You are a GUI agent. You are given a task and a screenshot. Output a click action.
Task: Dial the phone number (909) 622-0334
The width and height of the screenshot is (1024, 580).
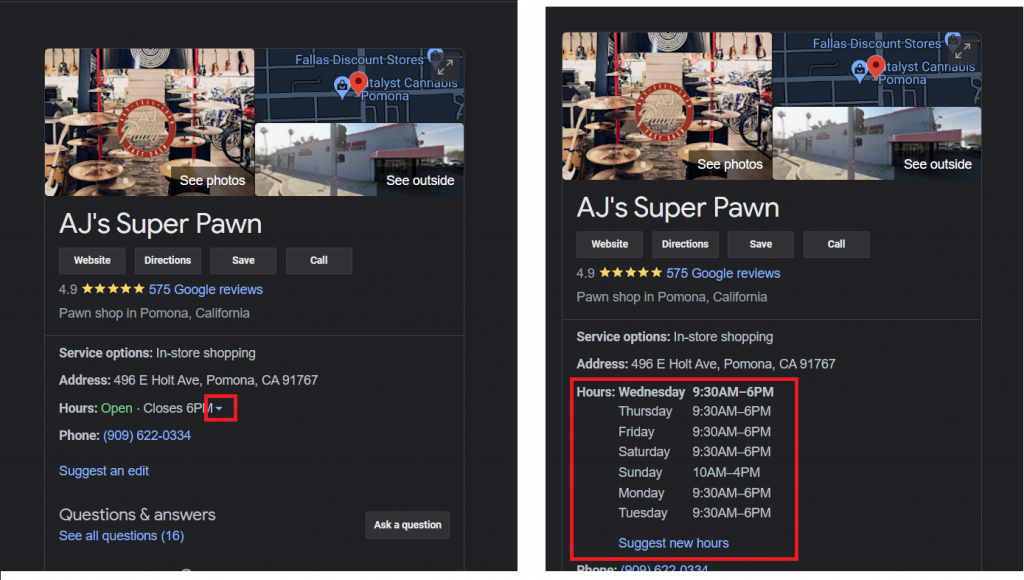pos(147,435)
